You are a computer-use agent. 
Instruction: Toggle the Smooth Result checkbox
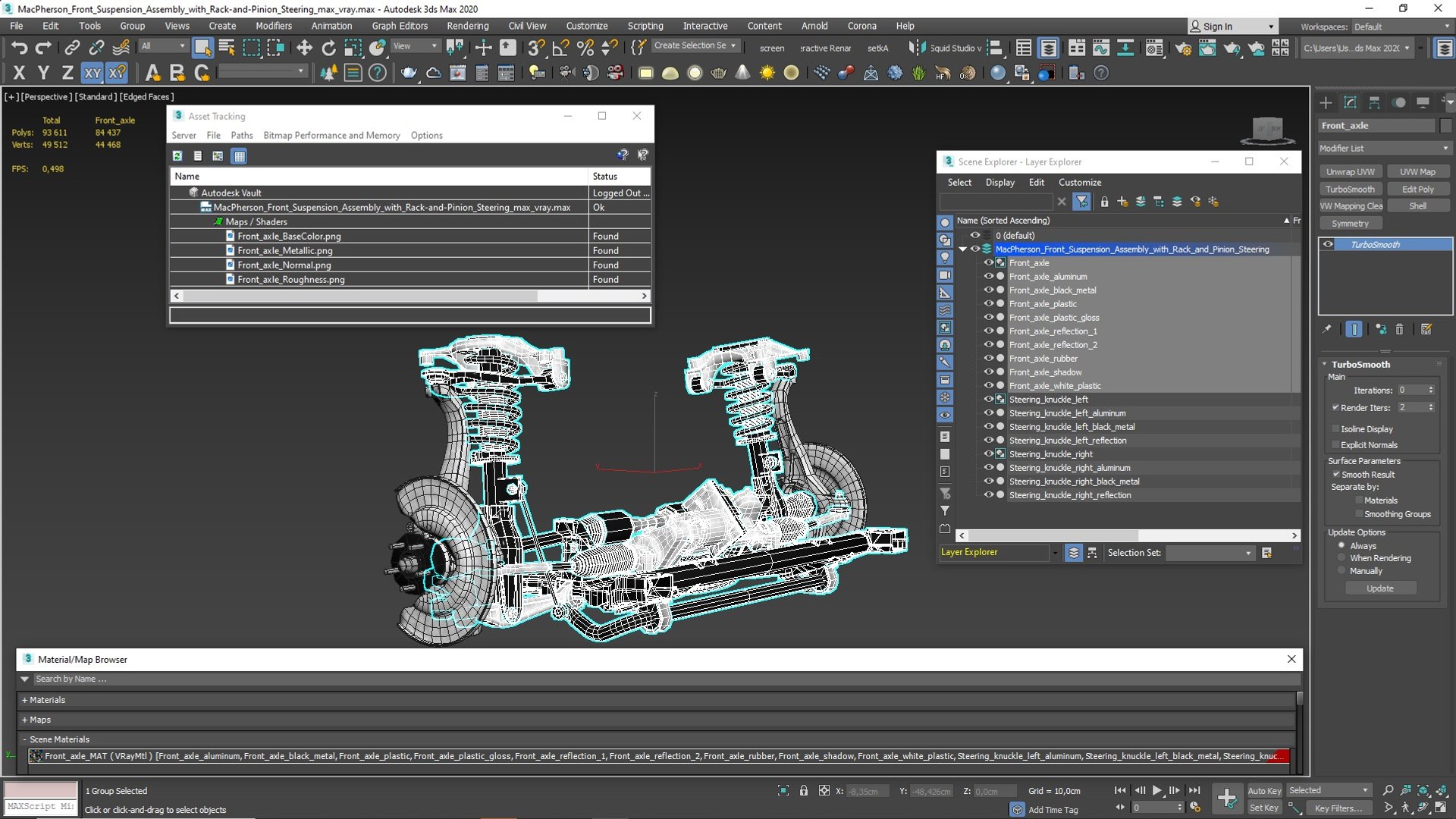click(1336, 474)
